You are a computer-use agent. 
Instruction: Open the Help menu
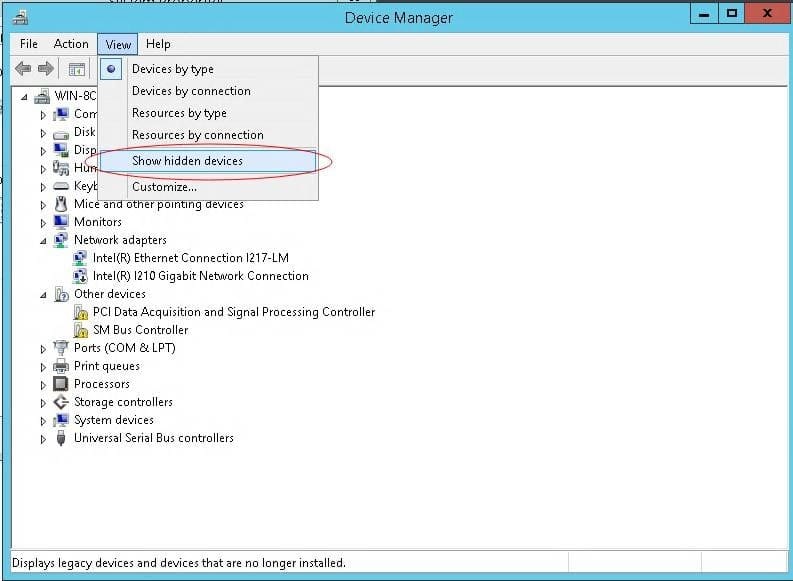pyautogui.click(x=158, y=44)
